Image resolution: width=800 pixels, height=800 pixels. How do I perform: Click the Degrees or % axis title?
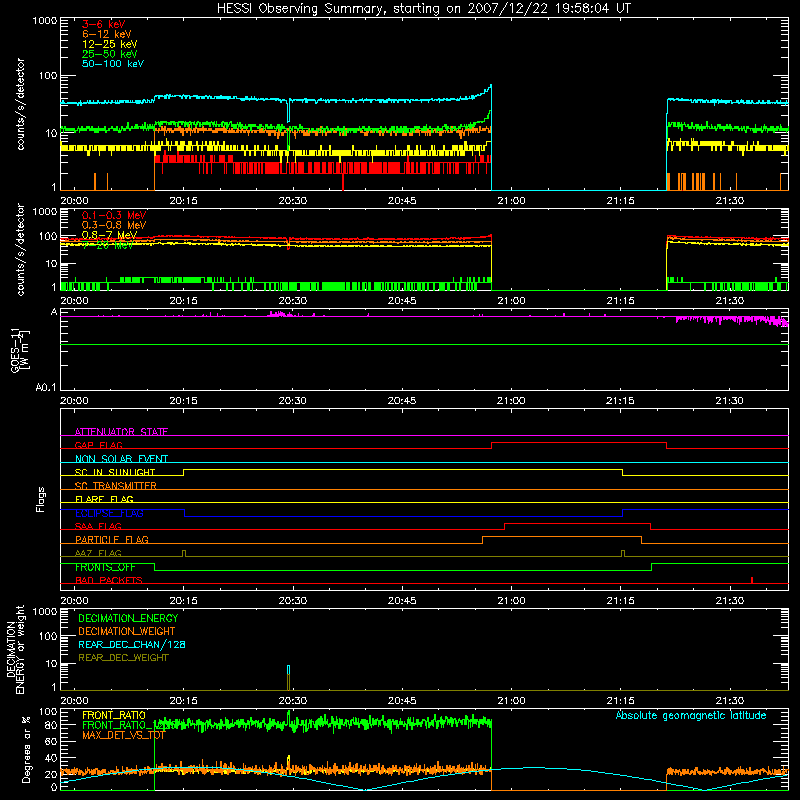(x=26, y=749)
